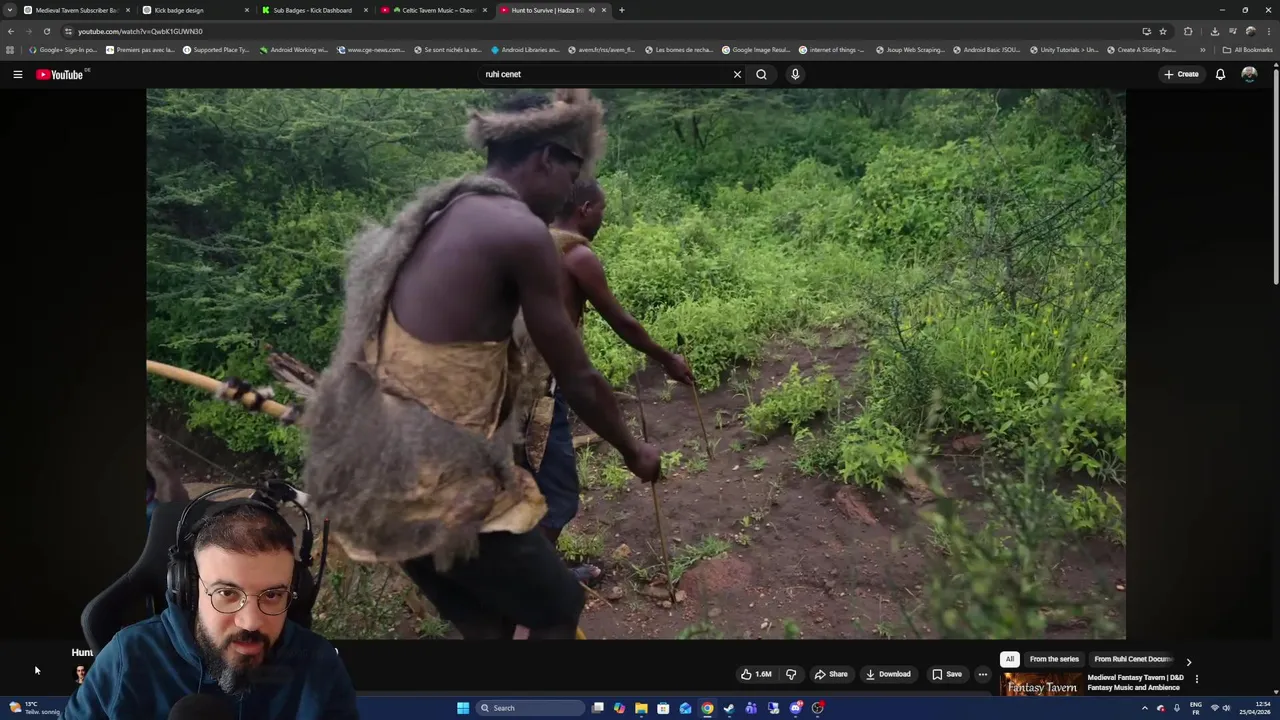Open the Android Working bookmark

[x=293, y=49]
